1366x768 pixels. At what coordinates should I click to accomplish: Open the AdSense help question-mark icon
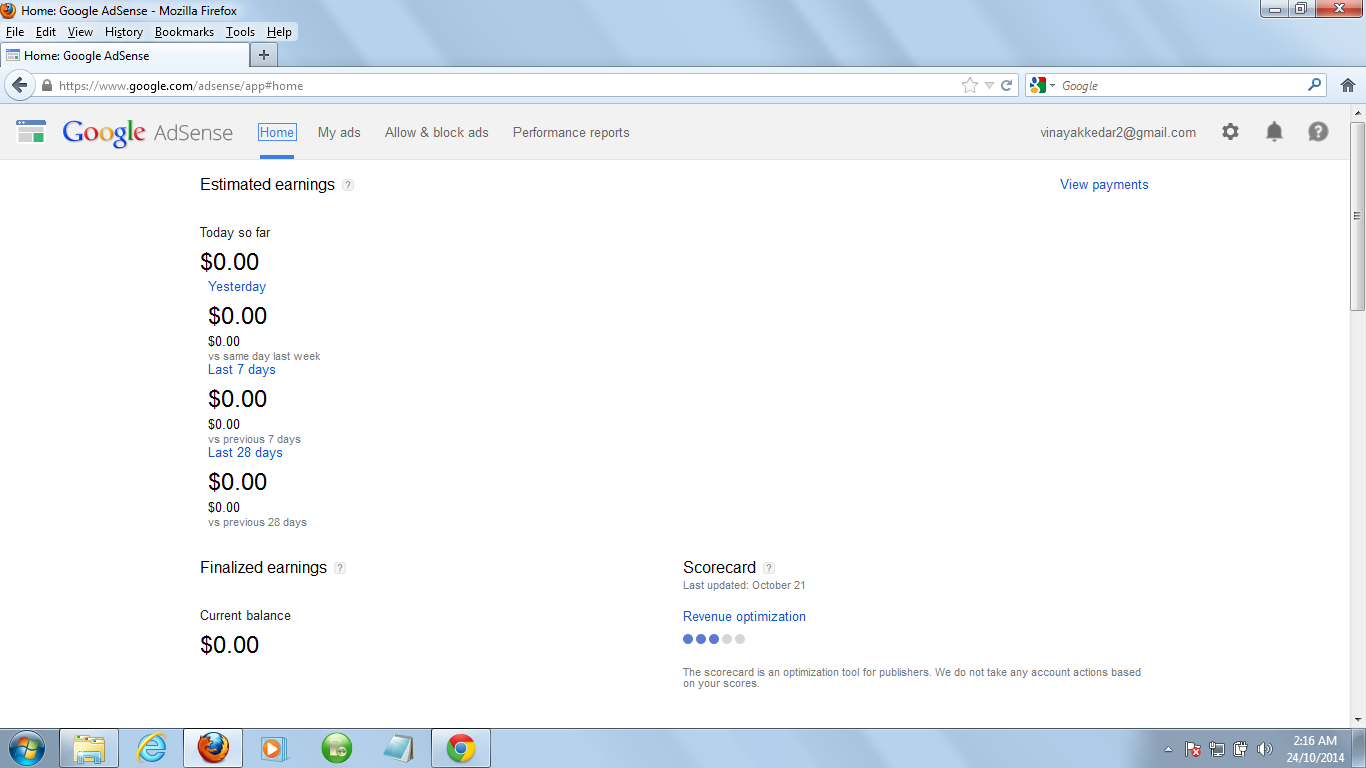[x=1318, y=132]
